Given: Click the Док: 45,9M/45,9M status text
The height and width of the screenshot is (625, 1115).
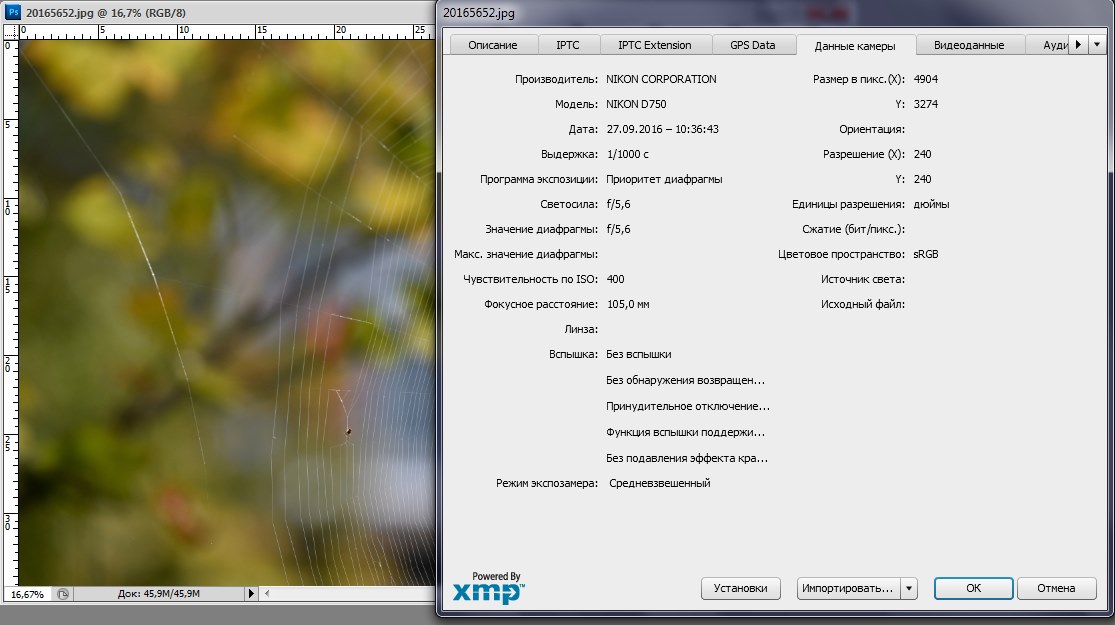Looking at the screenshot, I should pyautogui.click(x=159, y=594).
